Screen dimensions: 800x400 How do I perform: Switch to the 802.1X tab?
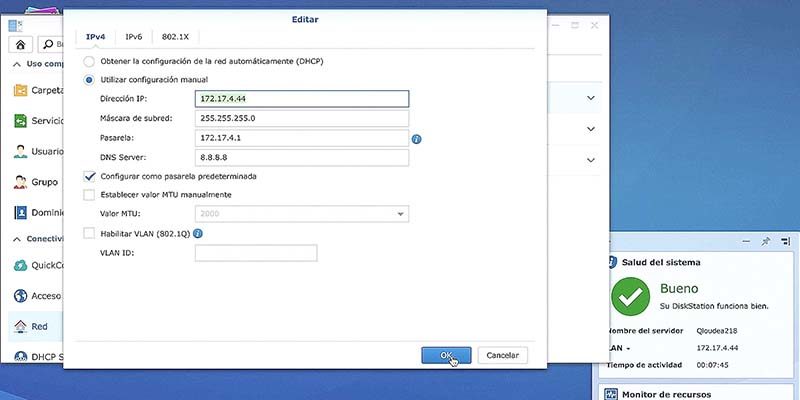pos(176,37)
